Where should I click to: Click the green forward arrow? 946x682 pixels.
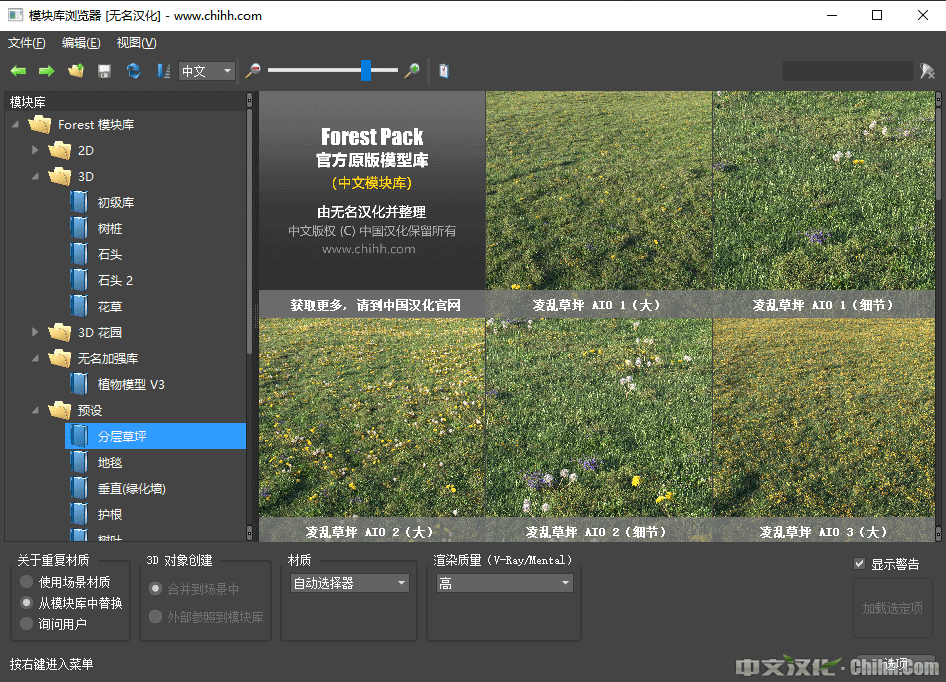click(46, 71)
